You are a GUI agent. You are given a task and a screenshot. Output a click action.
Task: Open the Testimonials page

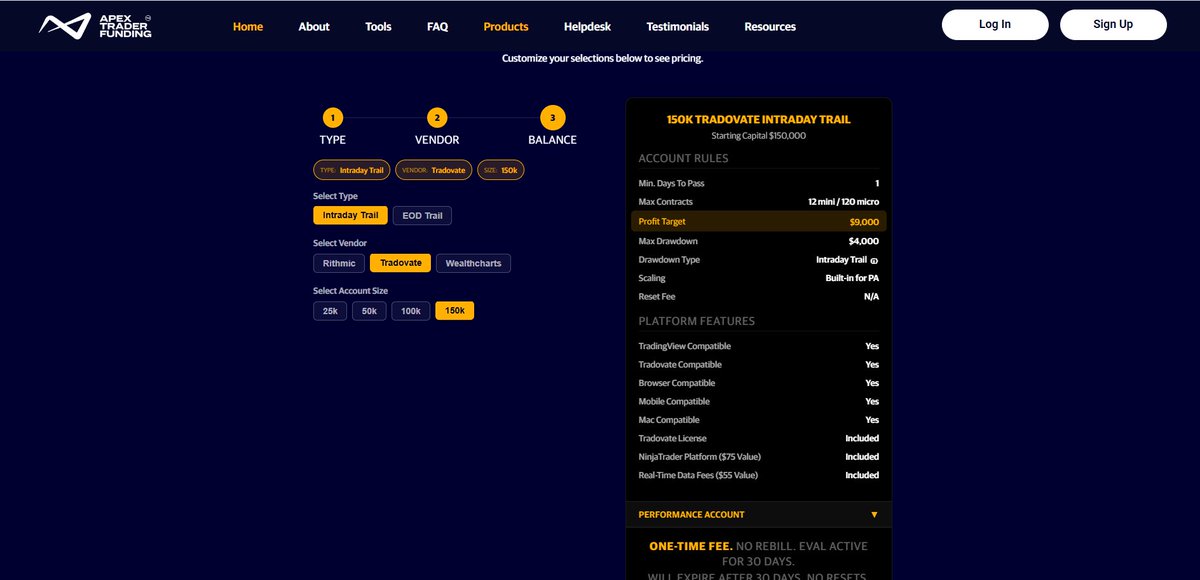coord(678,26)
